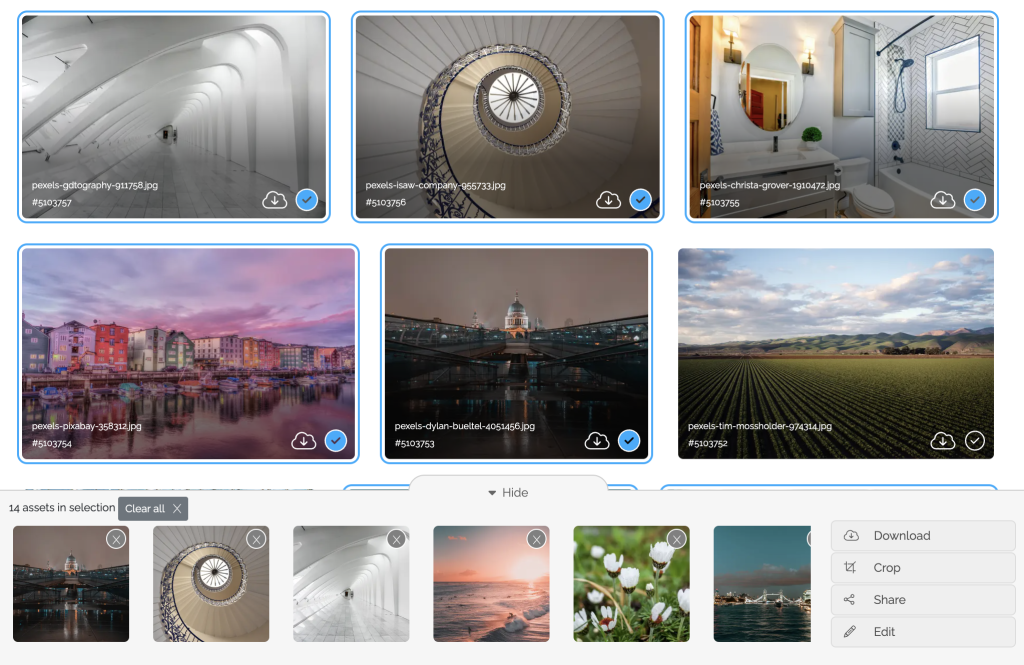Click Edit button in selection panel

tap(923, 632)
